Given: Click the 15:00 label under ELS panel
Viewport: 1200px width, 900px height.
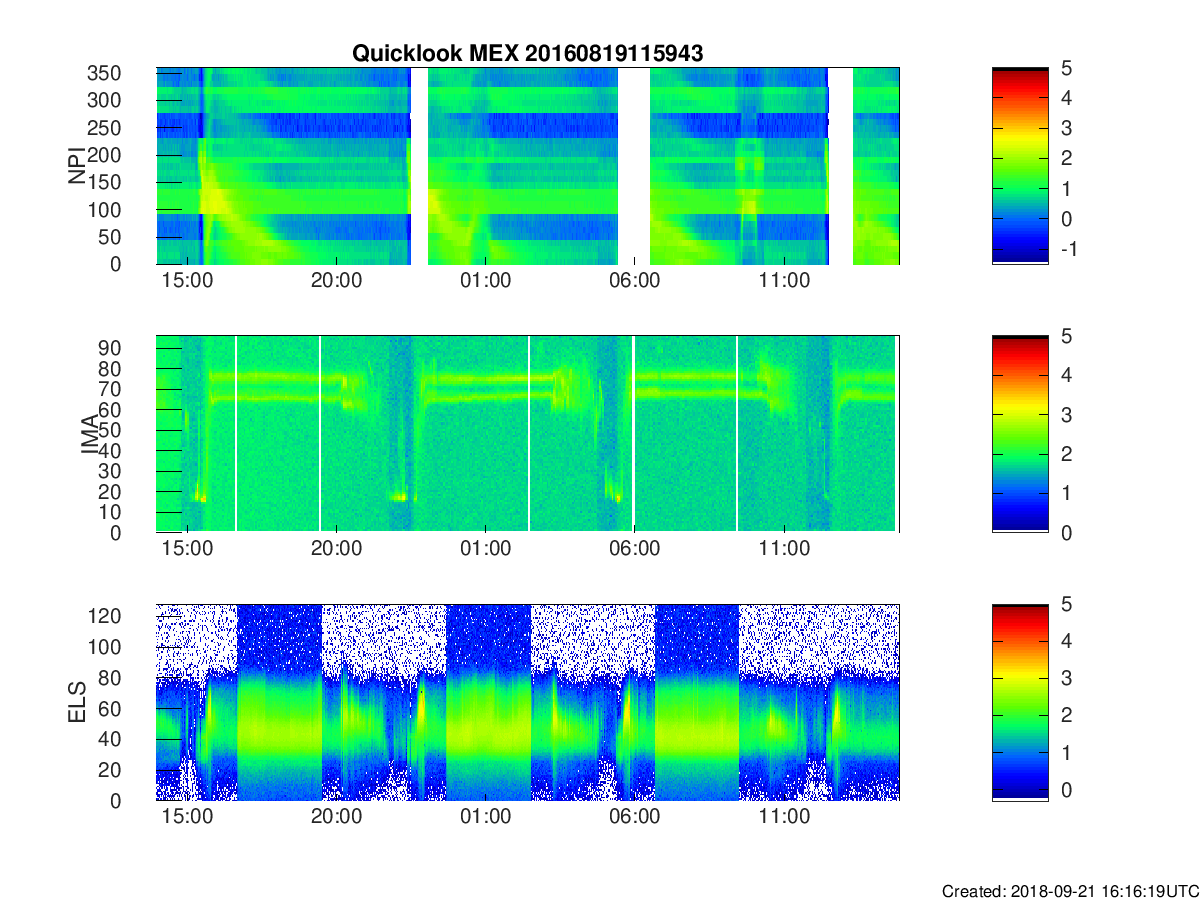Looking at the screenshot, I should [x=187, y=817].
